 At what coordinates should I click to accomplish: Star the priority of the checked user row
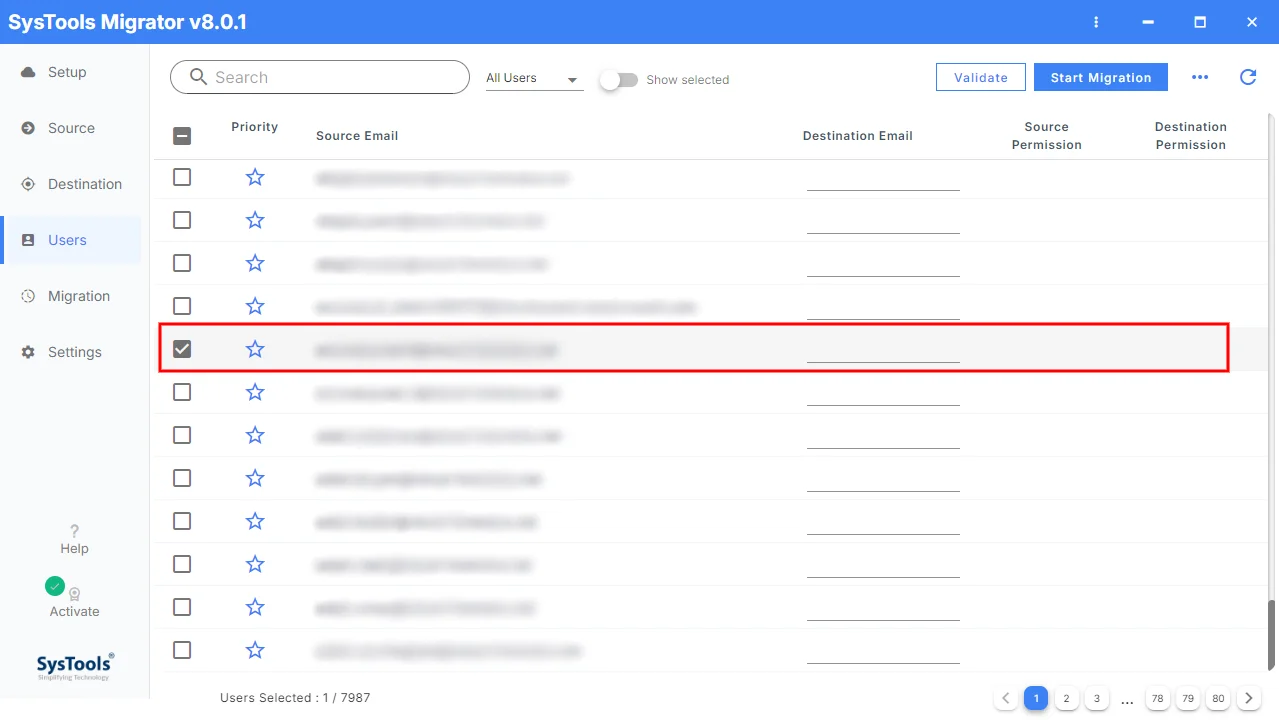[255, 349]
